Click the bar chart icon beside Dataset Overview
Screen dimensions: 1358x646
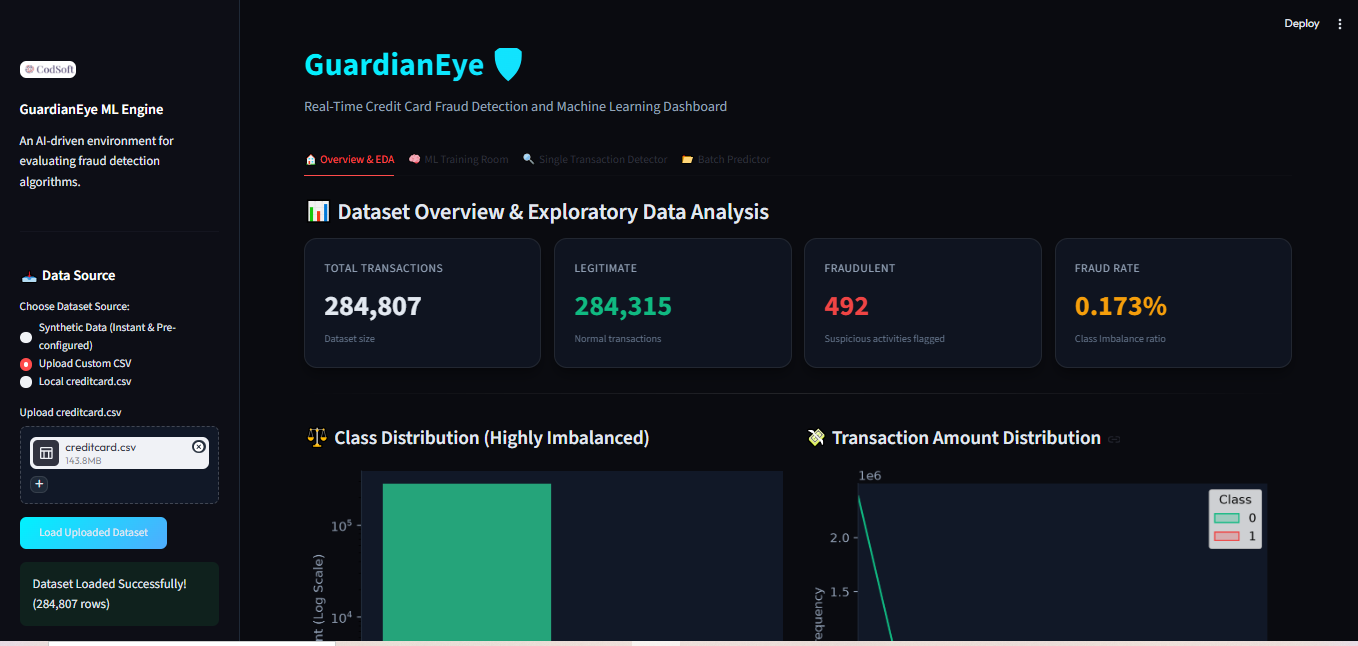tap(318, 211)
